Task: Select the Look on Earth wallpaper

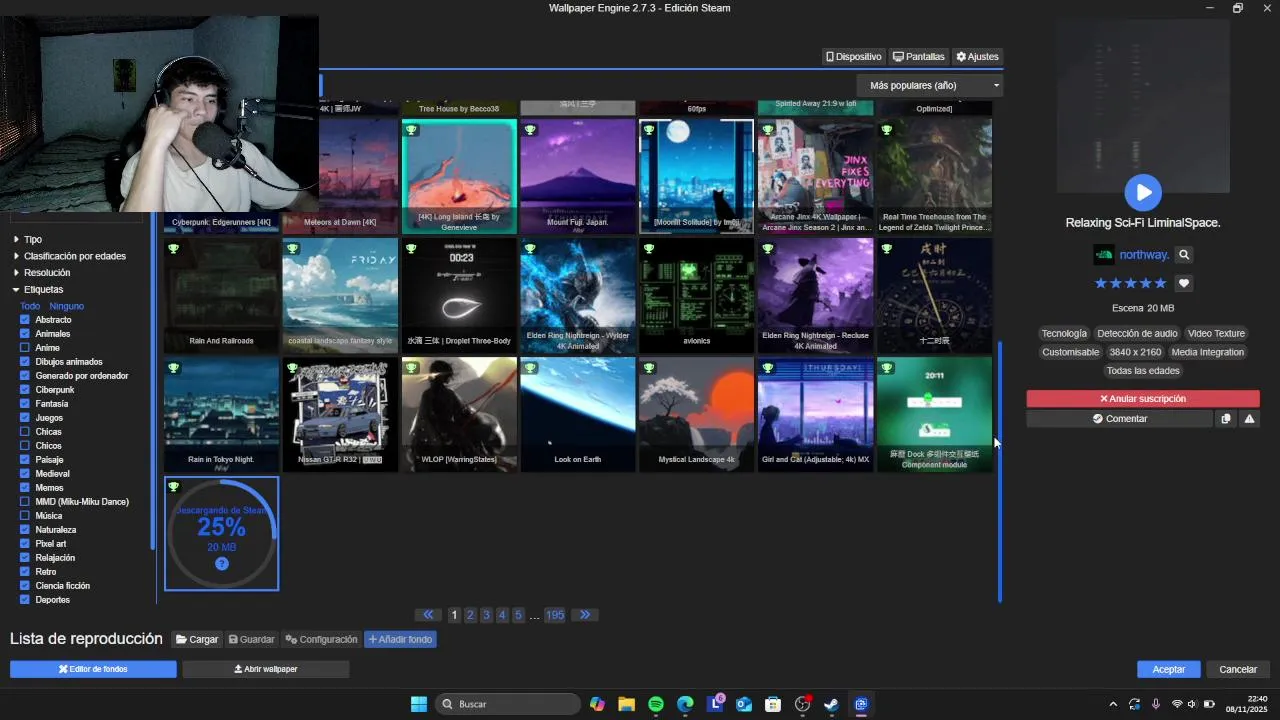Action: 578,414
